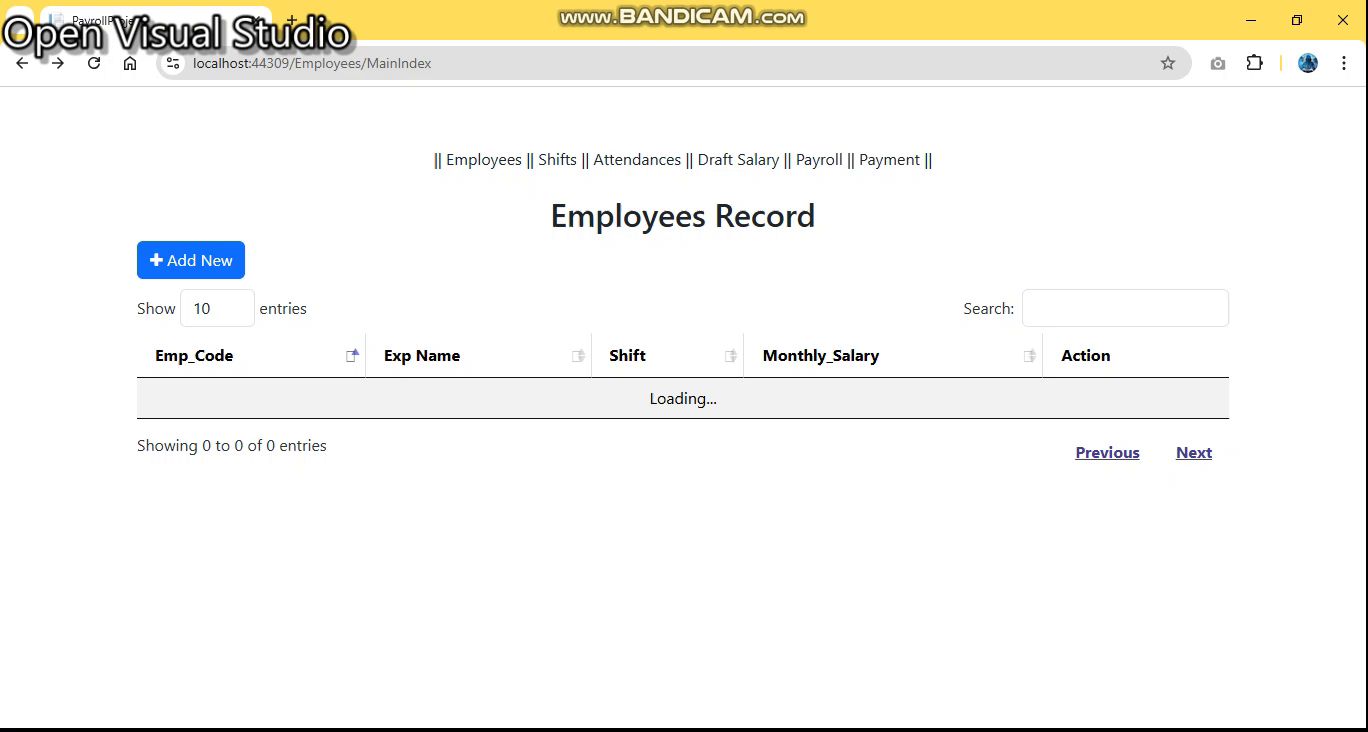The image size is (1368, 732).
Task: Open the camera screenshot tool
Action: pyautogui.click(x=1217, y=62)
